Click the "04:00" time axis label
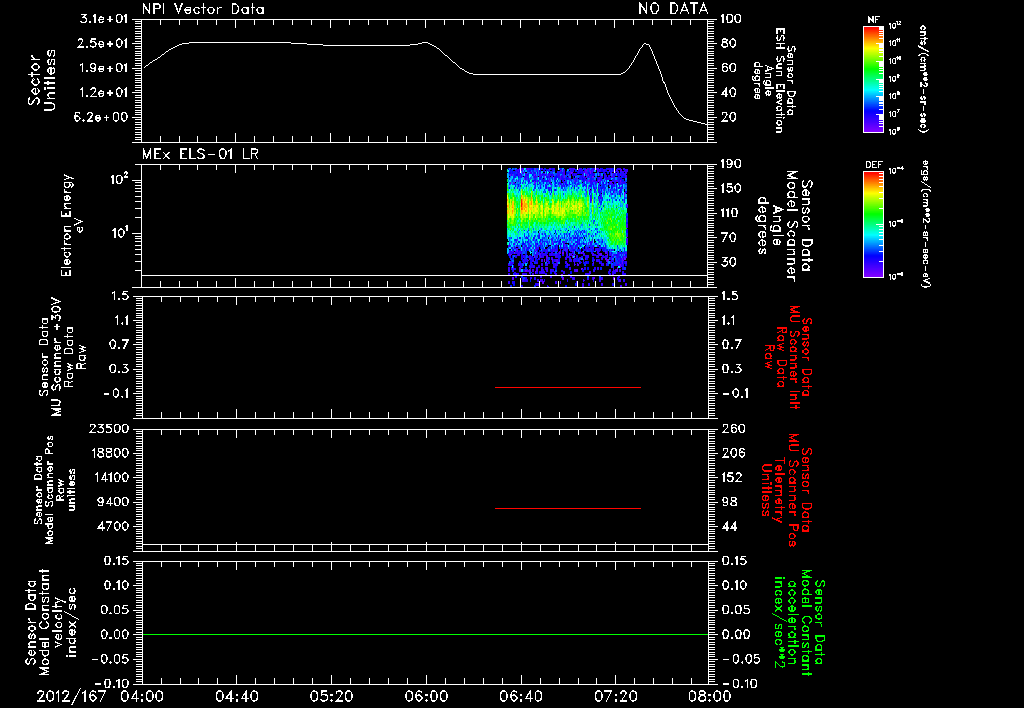1024x708 pixels. pos(142,696)
